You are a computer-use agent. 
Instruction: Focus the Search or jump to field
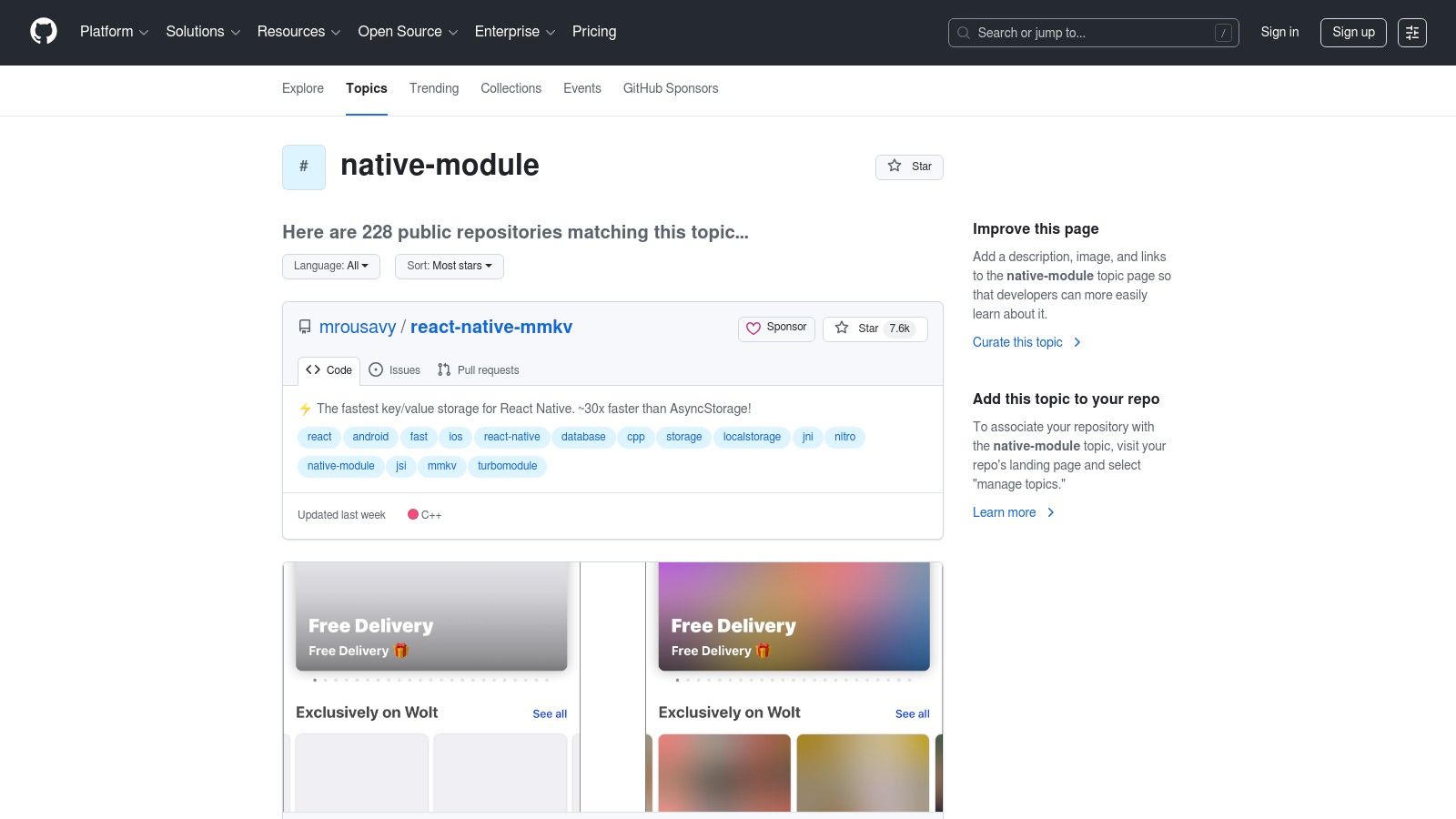click(1092, 33)
